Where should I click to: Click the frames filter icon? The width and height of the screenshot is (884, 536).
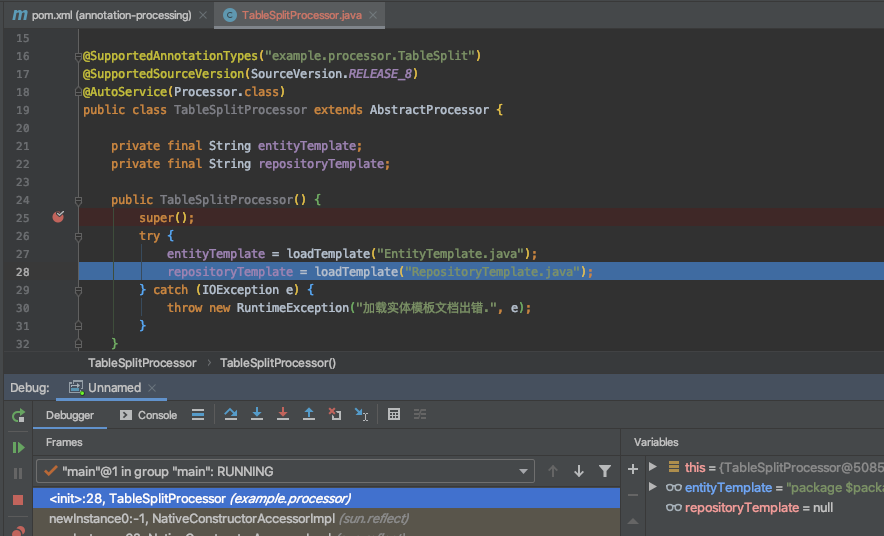coord(605,471)
